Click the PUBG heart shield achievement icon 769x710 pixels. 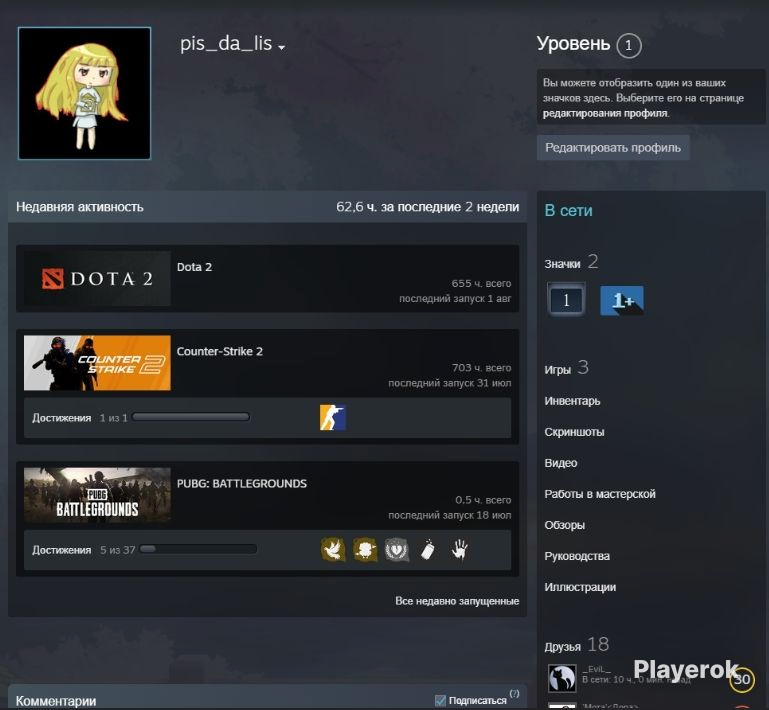pos(397,550)
